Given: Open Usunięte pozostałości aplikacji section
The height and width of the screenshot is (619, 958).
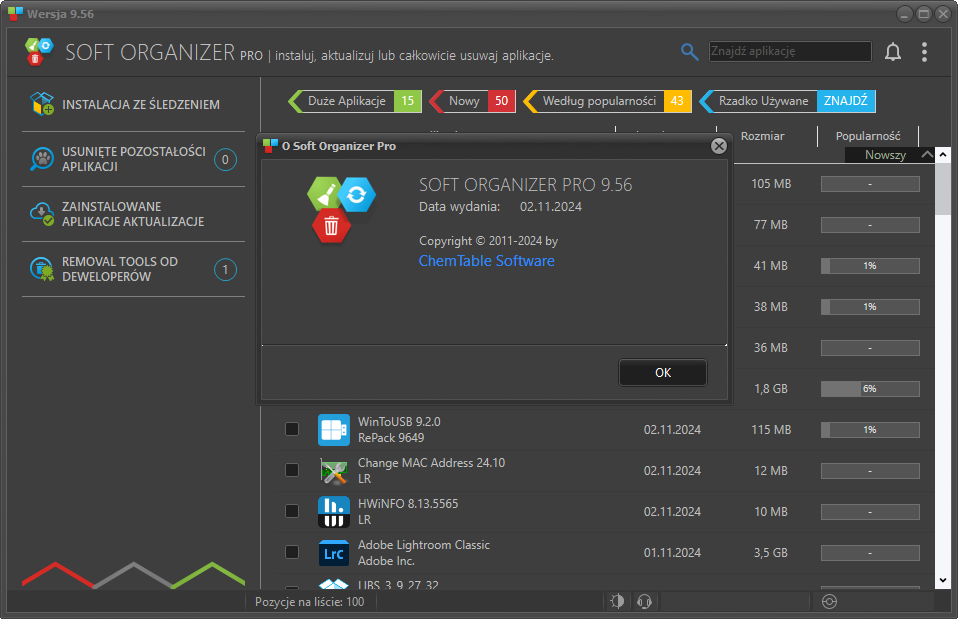Looking at the screenshot, I should tap(133, 159).
